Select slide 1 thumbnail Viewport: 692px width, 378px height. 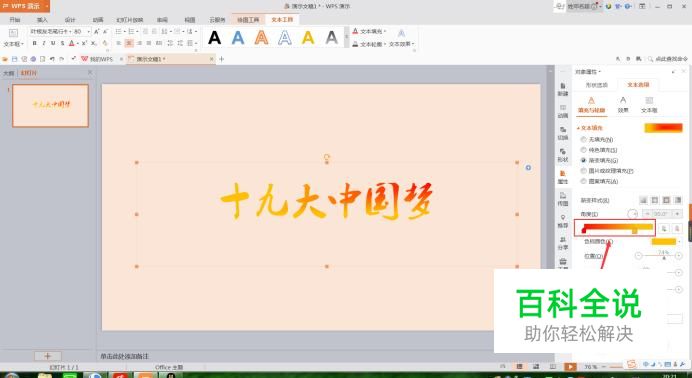[50, 106]
